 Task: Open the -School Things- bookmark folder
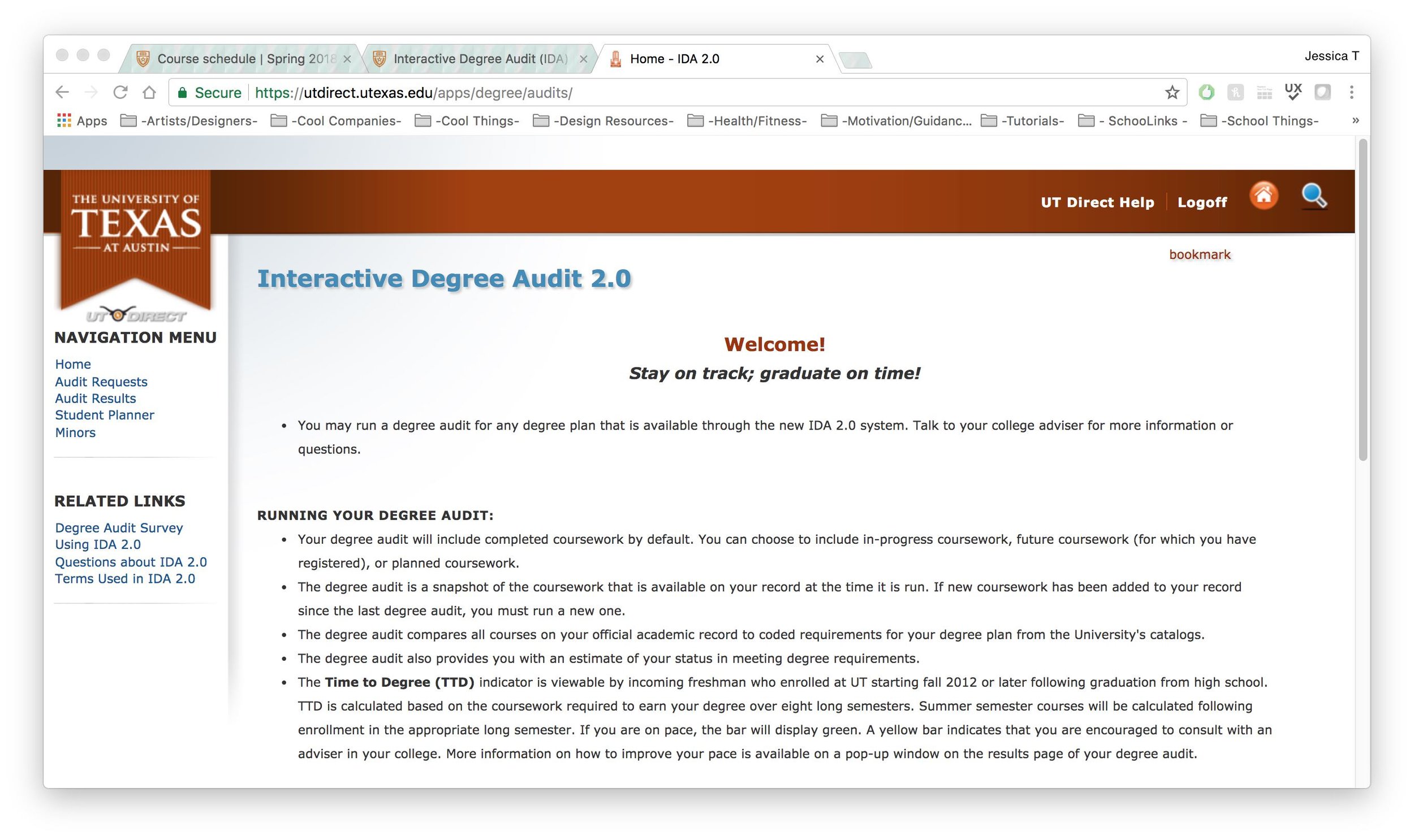(x=1260, y=120)
